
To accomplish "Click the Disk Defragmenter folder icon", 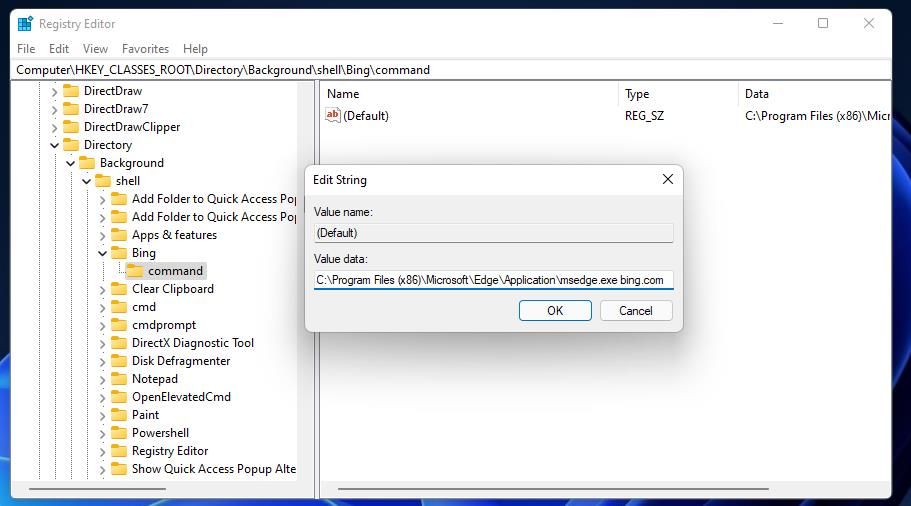I will pos(119,361).
